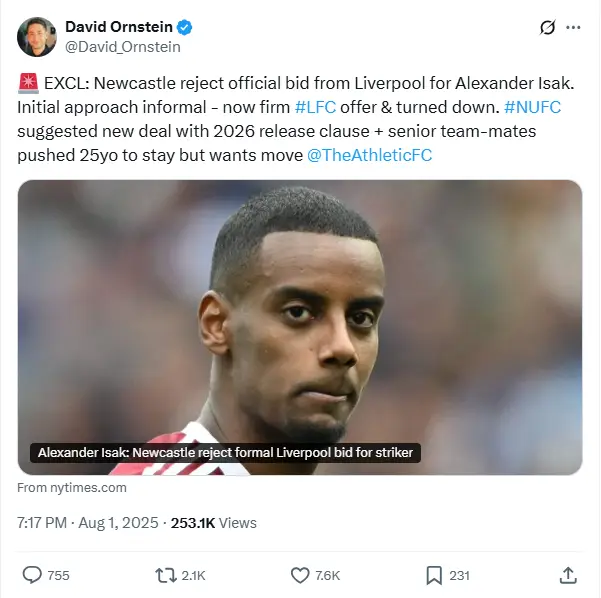Viewport: 601px width, 598px height.
Task: Bookmark the post with bookmark icon
Action: [434, 575]
